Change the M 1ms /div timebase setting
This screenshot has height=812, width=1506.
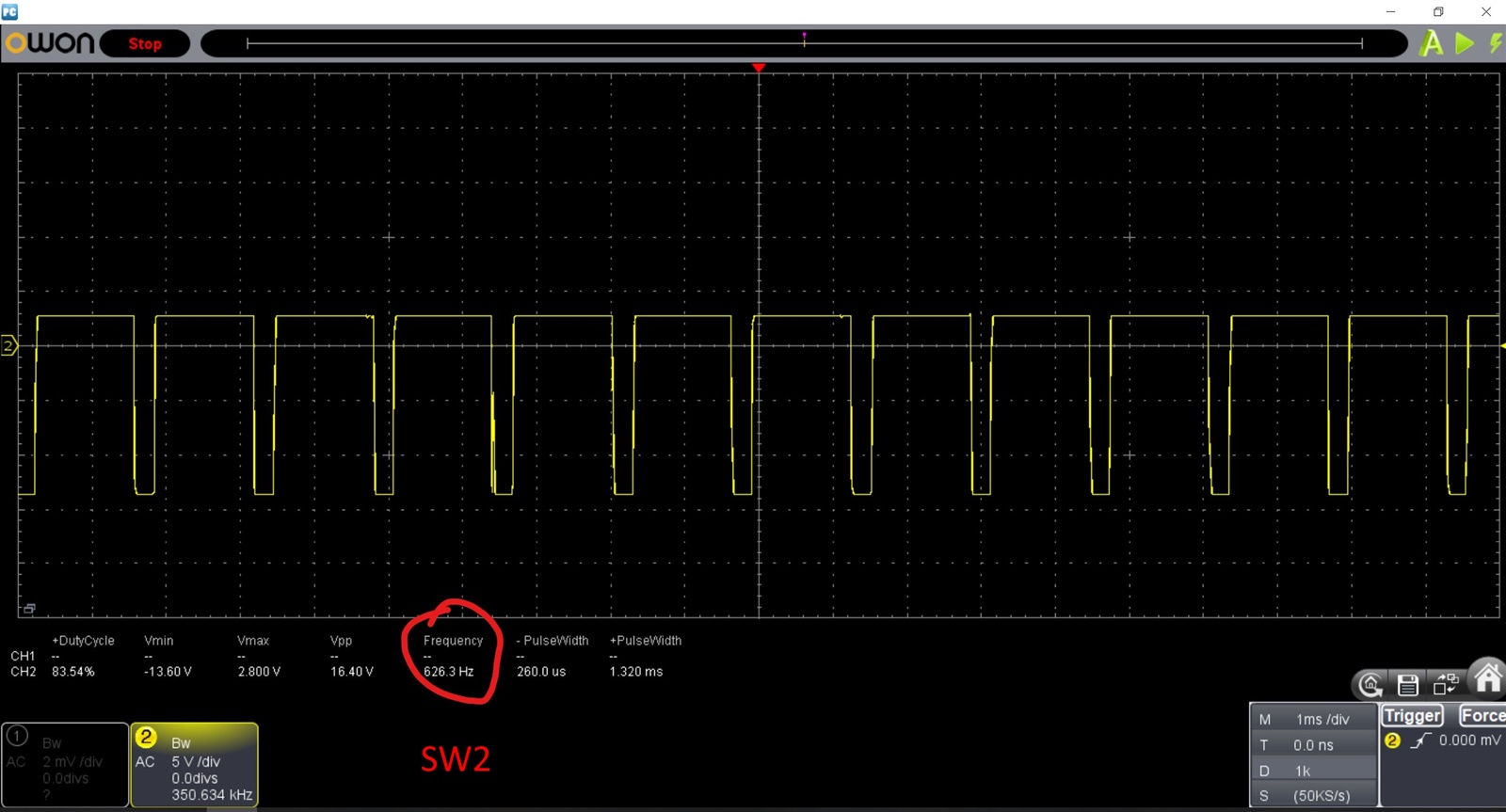click(x=1314, y=719)
